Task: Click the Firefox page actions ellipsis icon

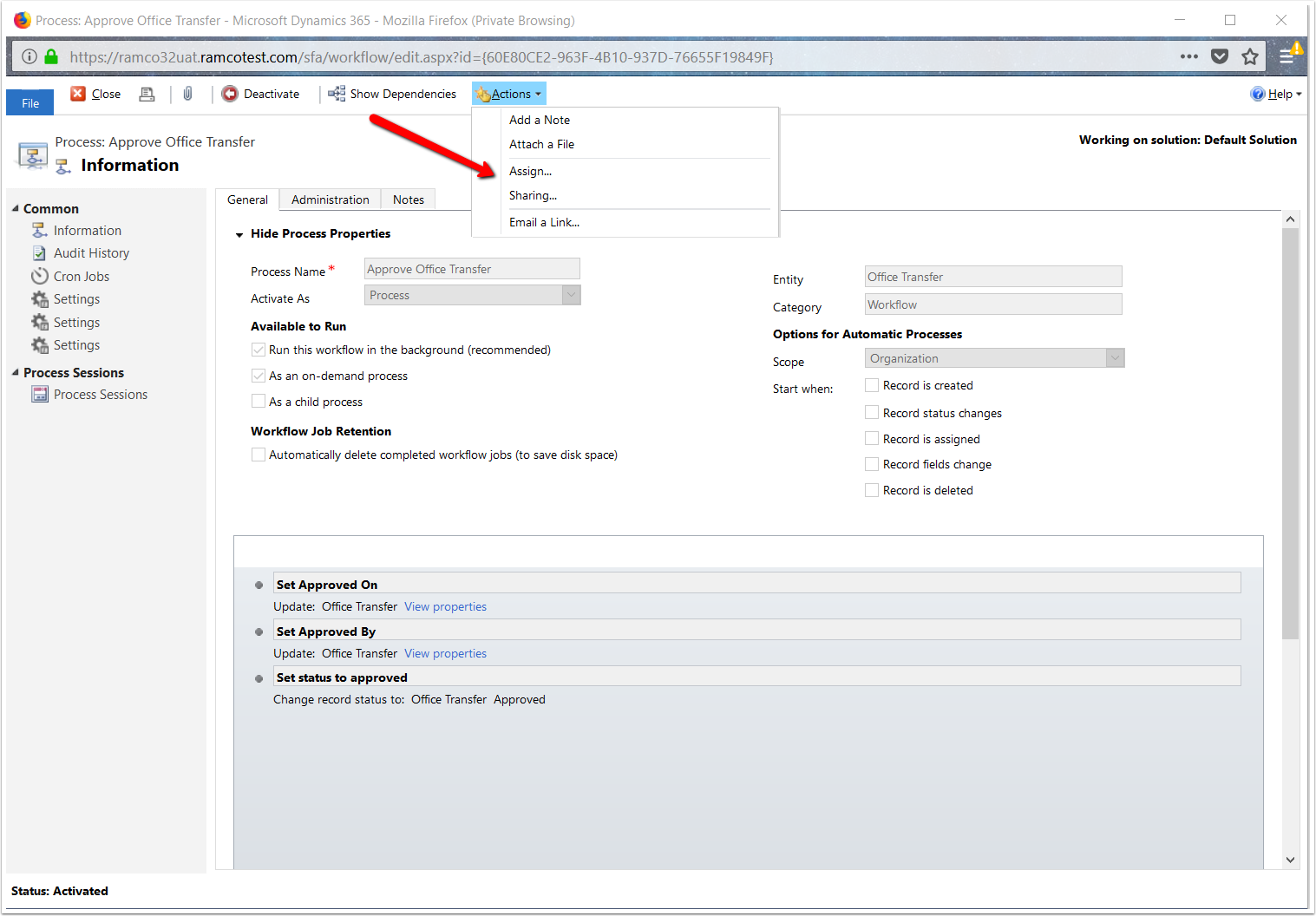Action: click(1189, 56)
